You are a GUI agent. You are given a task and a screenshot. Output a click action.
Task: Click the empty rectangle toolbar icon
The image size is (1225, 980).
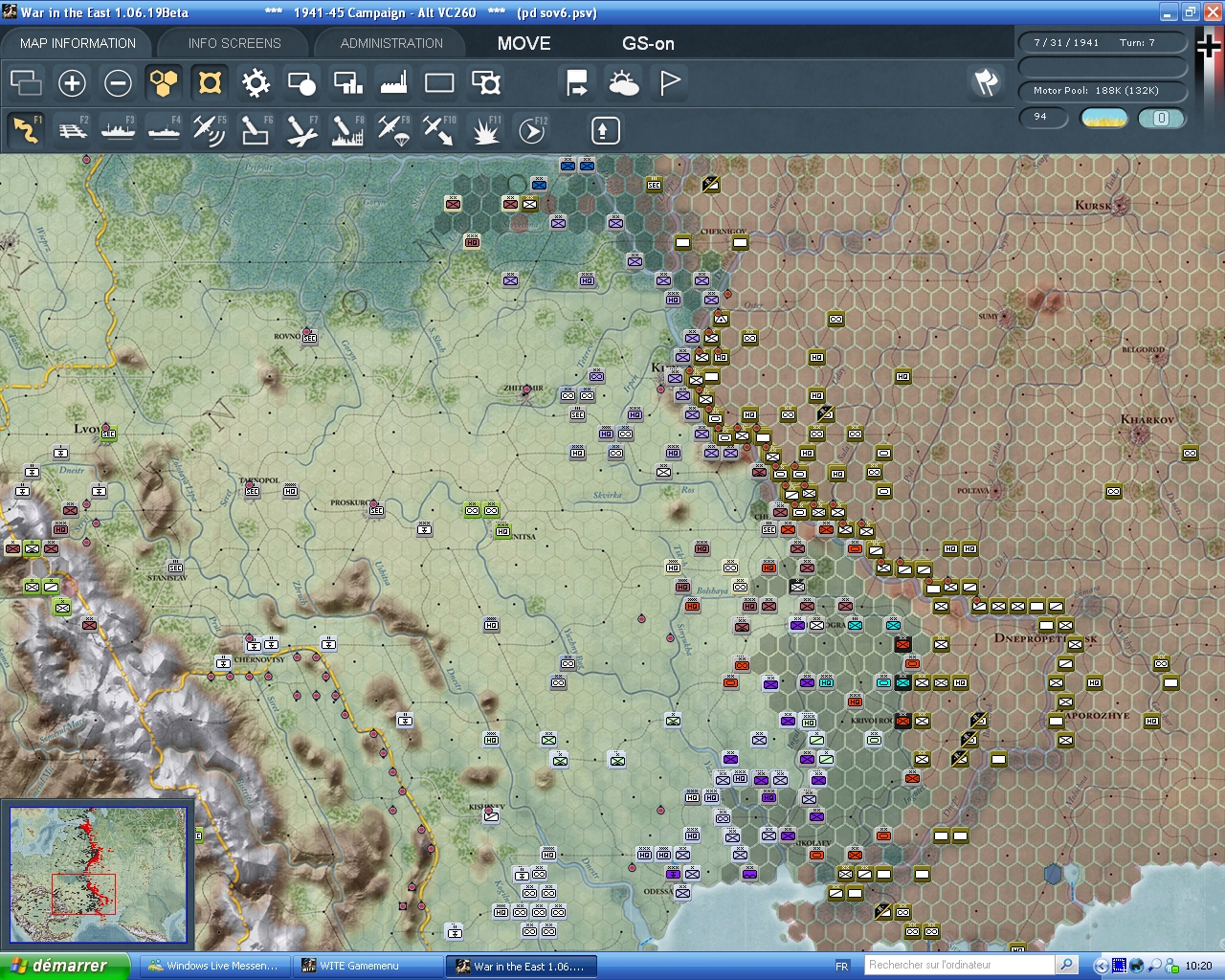(x=439, y=83)
